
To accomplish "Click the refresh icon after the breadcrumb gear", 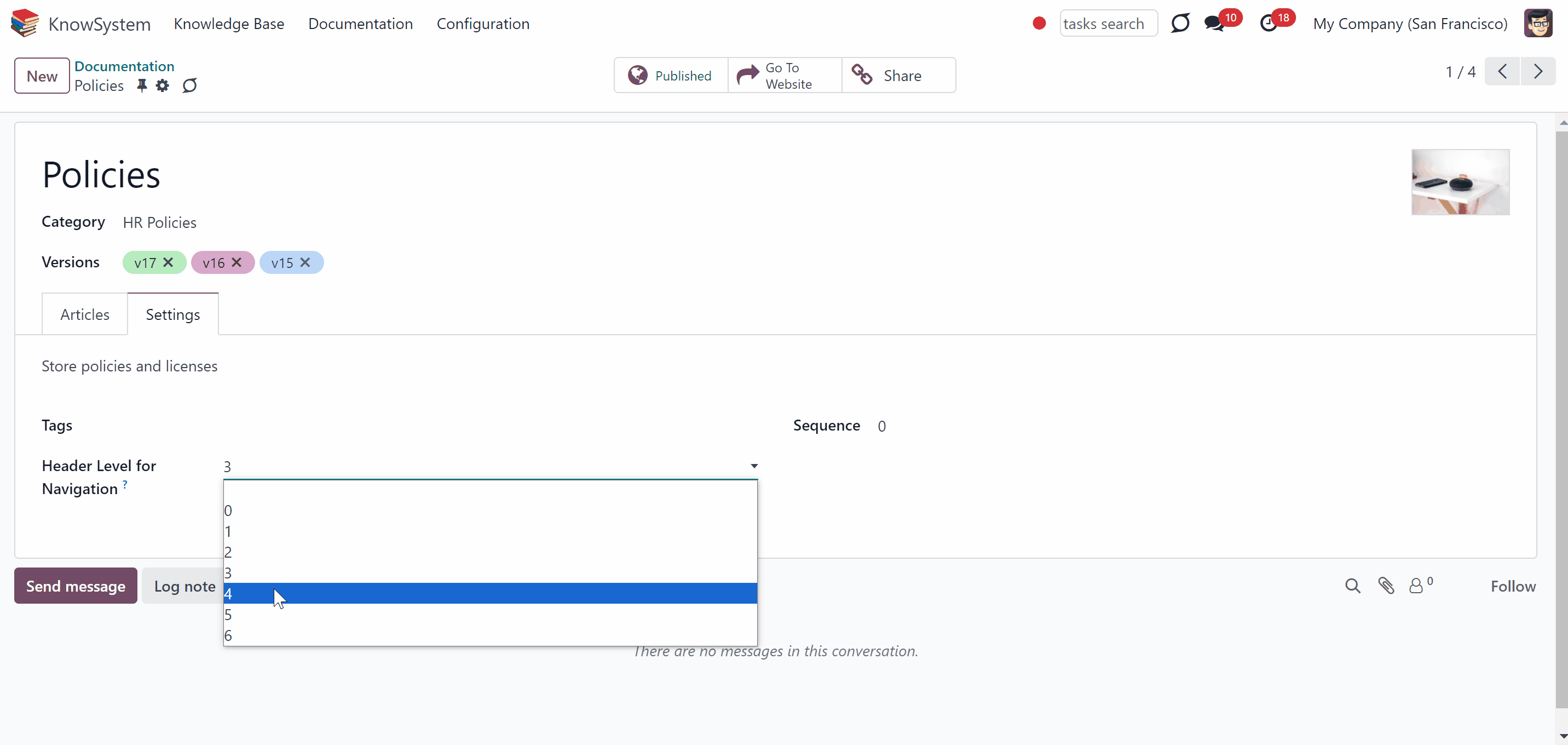I will tap(189, 85).
